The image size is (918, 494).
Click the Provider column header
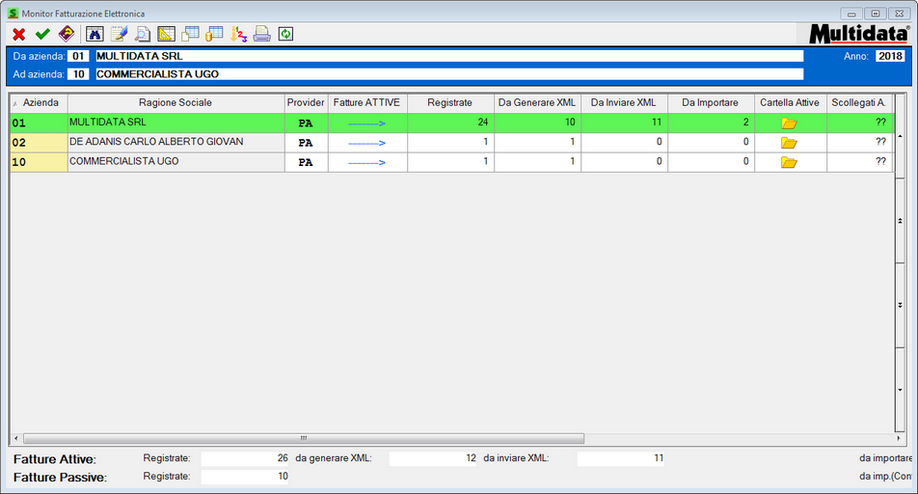(306, 103)
